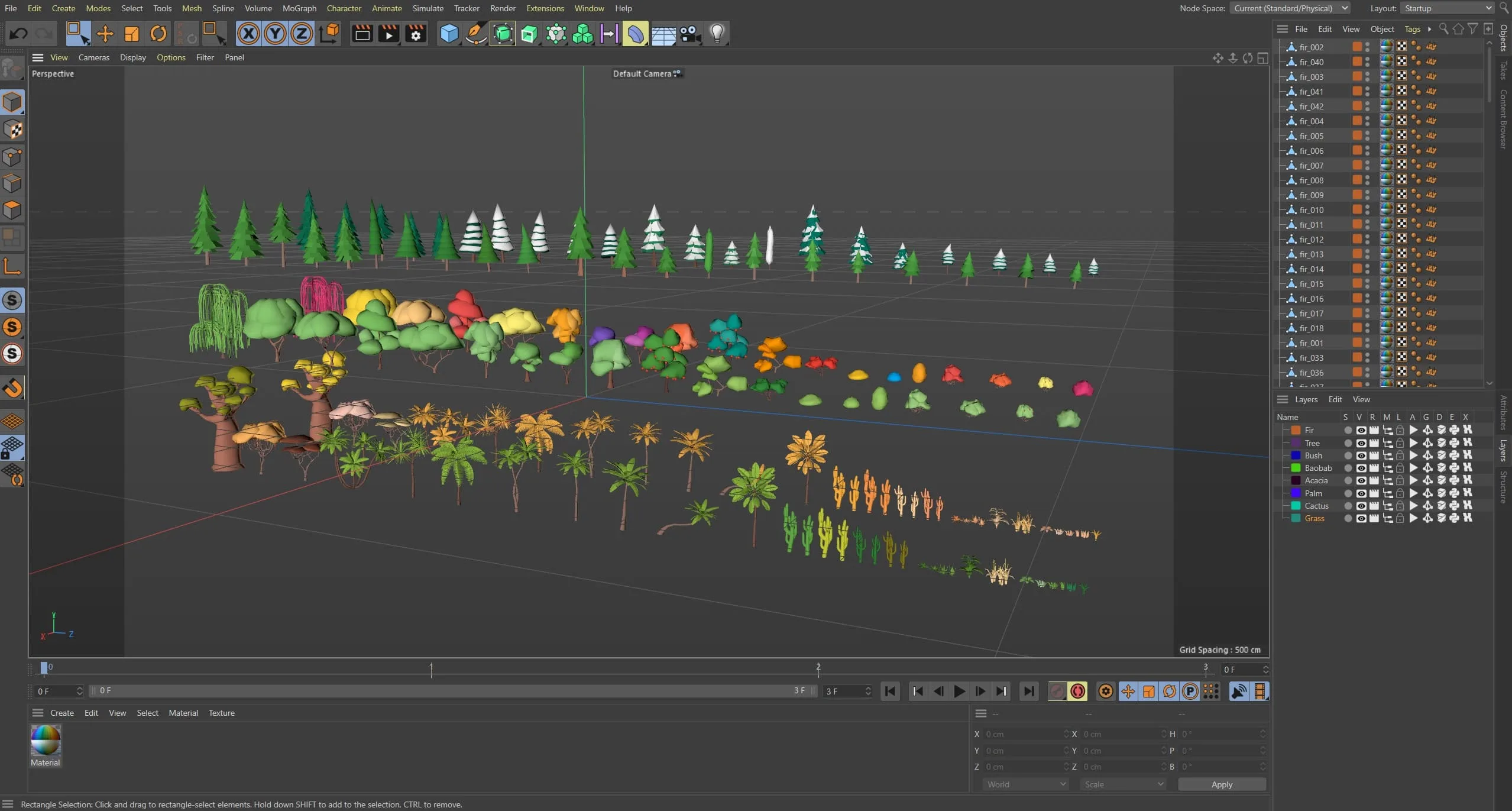Select the Rotate tool icon
1512x811 pixels.
click(x=158, y=33)
